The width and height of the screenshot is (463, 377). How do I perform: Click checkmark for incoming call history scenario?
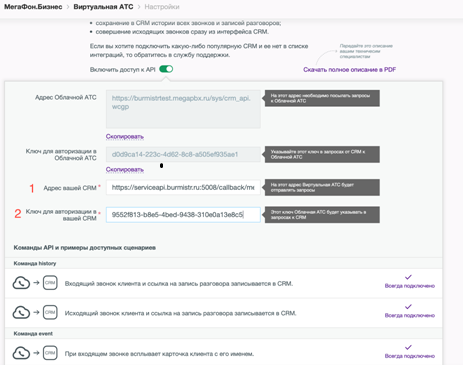[408, 277]
